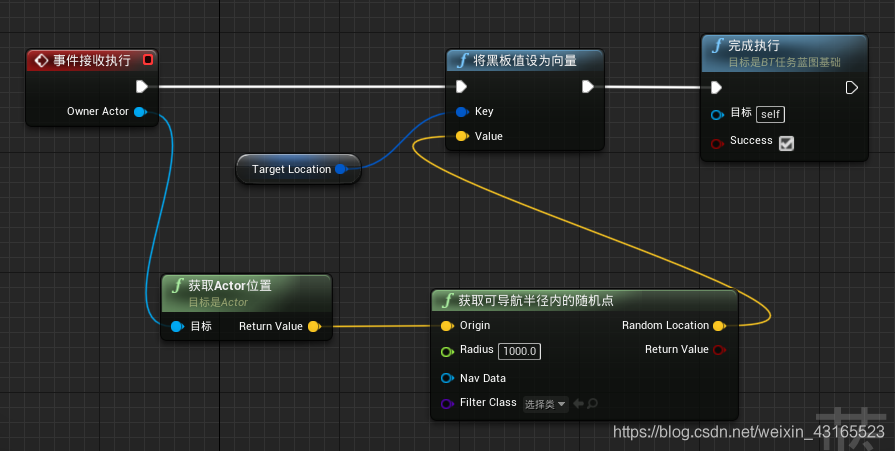895x451 pixels.
Task: Click the Return Value pin of 获取Actor位置
Action: pos(314,327)
